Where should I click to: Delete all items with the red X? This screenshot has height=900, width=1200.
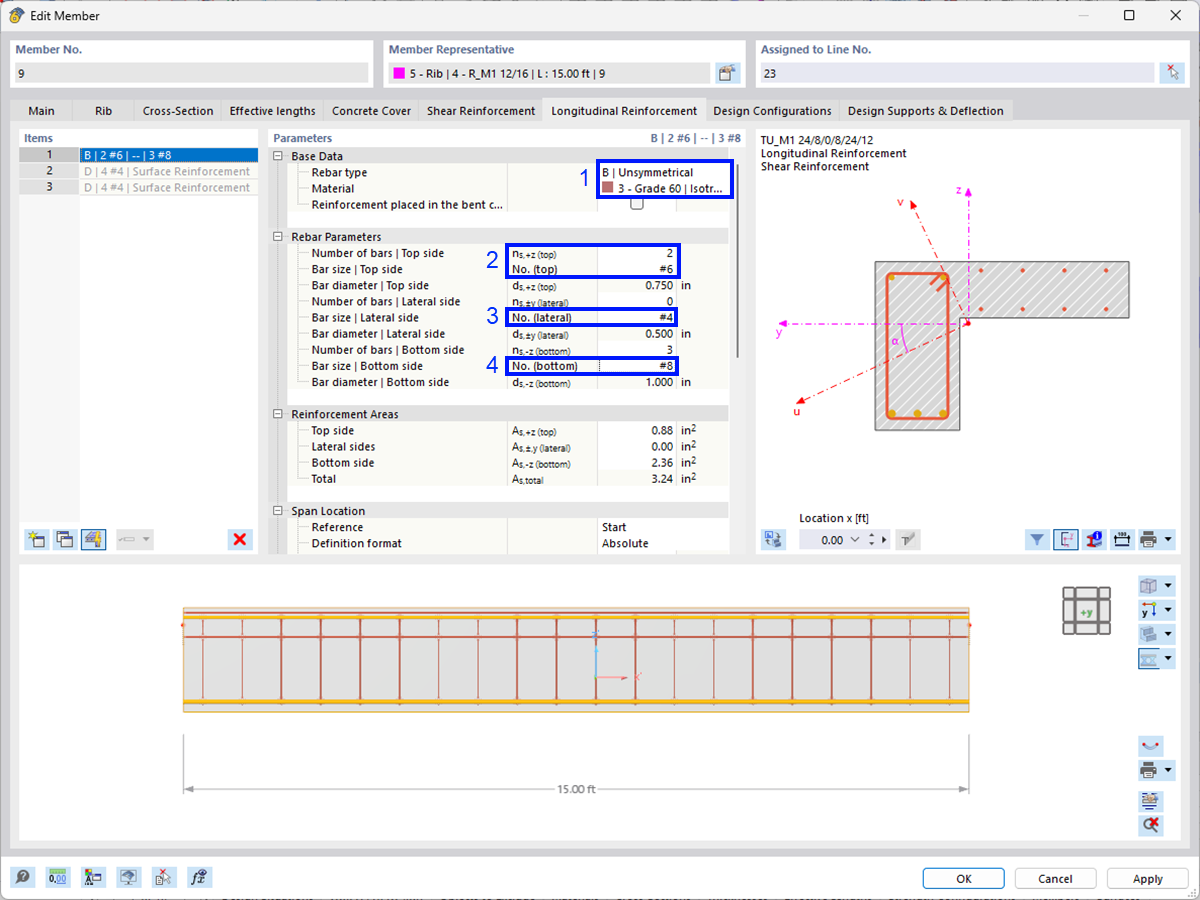239,539
